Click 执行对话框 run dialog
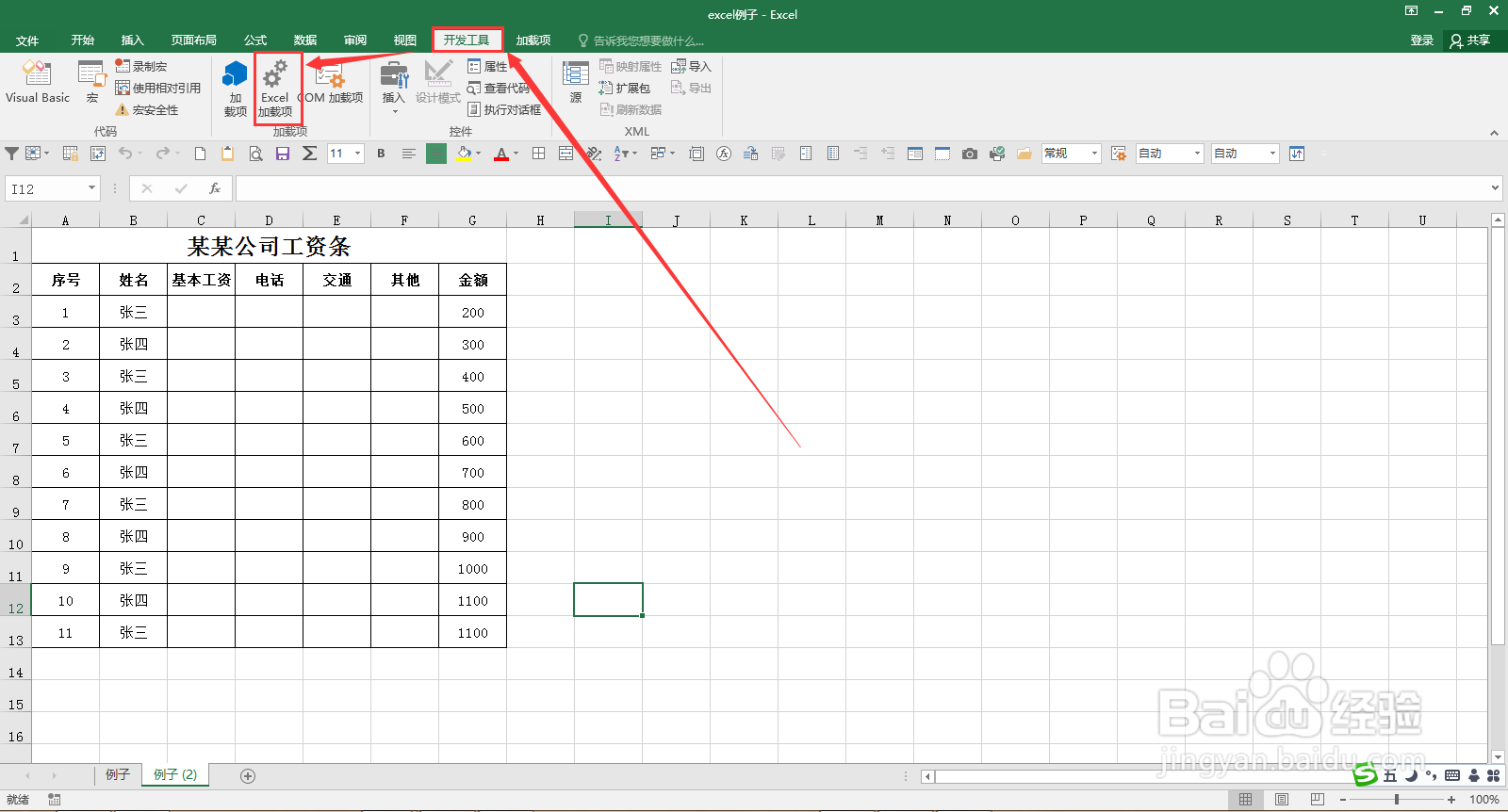The width and height of the screenshot is (1508, 812). 504,109
